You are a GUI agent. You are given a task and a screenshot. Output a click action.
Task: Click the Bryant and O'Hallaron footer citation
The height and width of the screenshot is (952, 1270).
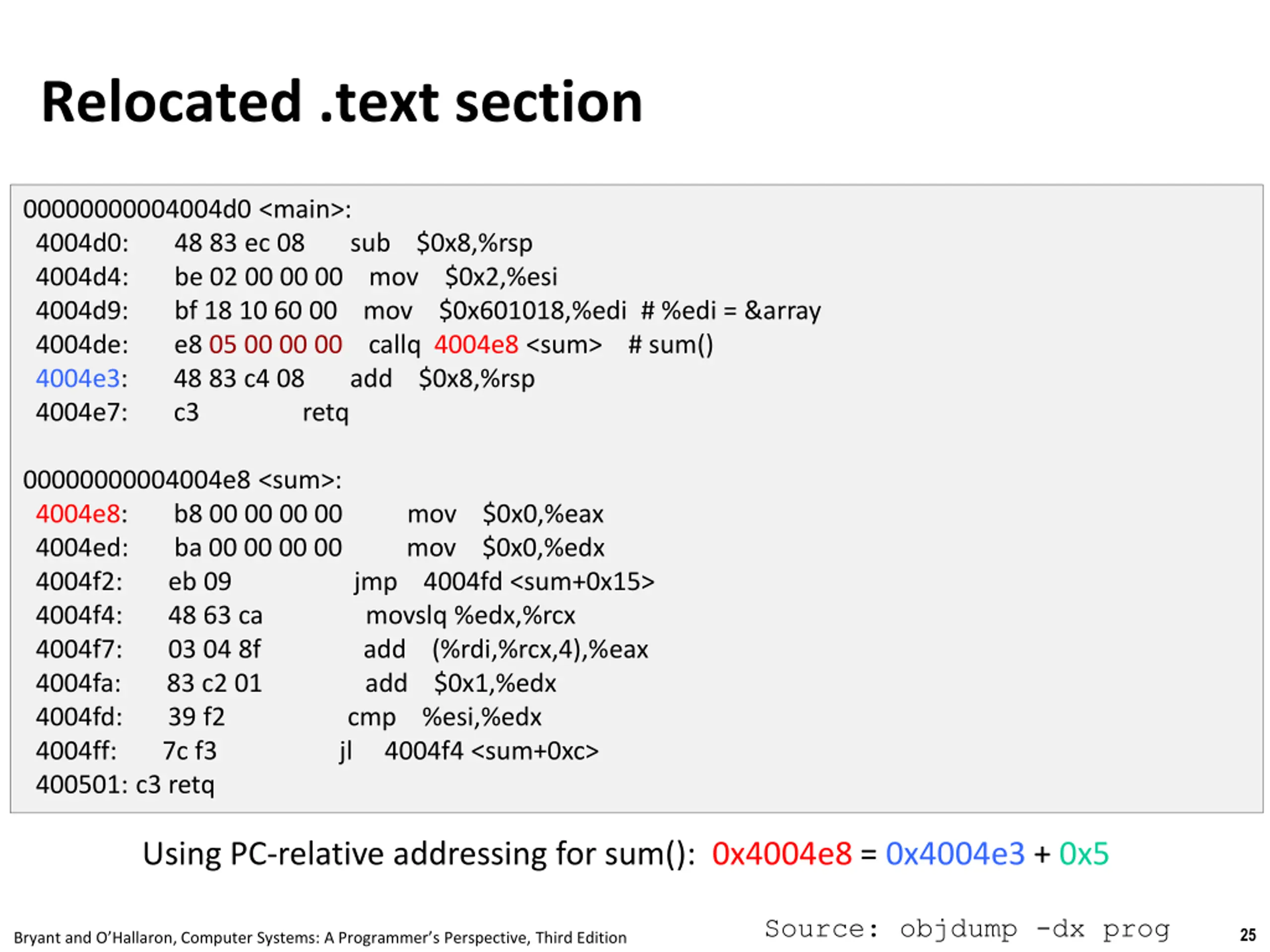[x=320, y=937]
